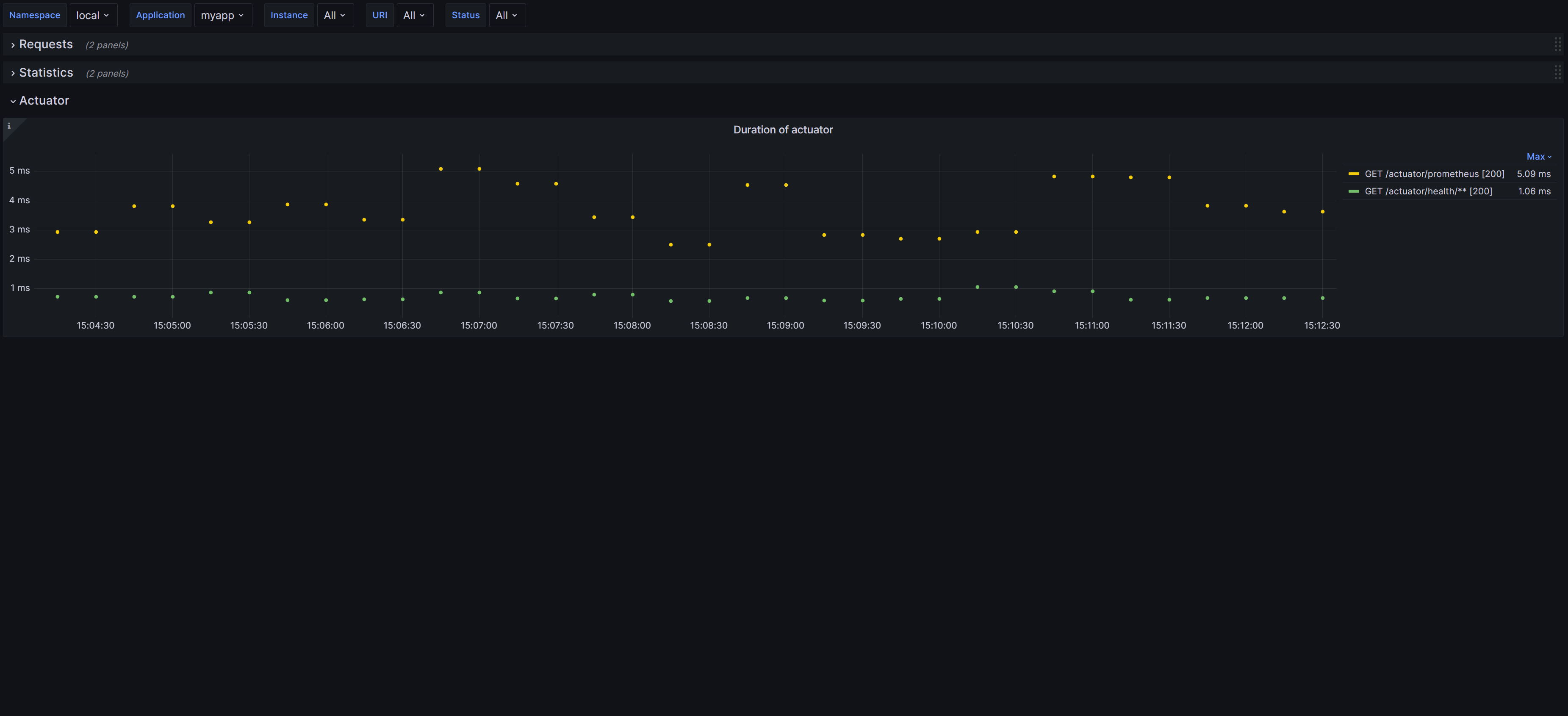The image size is (1568, 716).
Task: Click the Namespace variable label
Action: point(35,15)
